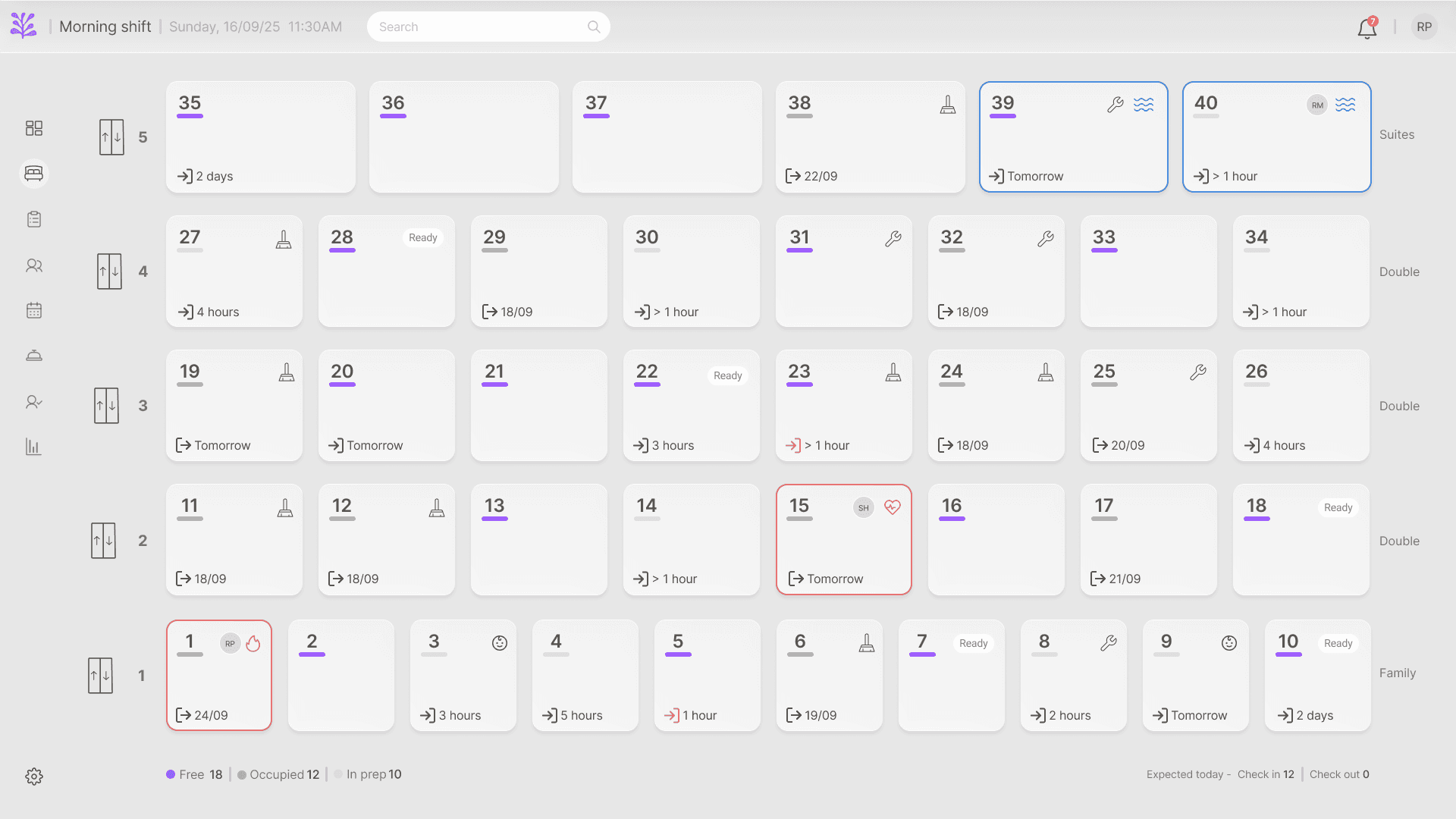Image resolution: width=1456 pixels, height=819 pixels.
Task: Open the room service bell icon in sidebar
Action: [x=34, y=356]
